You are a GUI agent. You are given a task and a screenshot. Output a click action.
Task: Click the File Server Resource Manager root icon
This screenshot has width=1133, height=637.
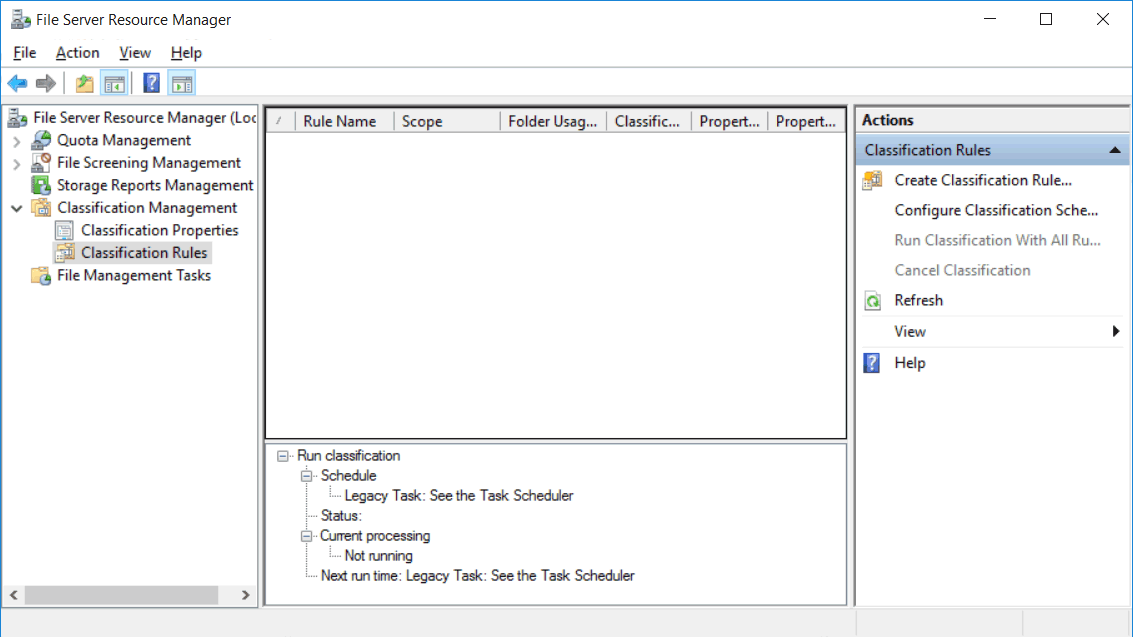point(18,117)
